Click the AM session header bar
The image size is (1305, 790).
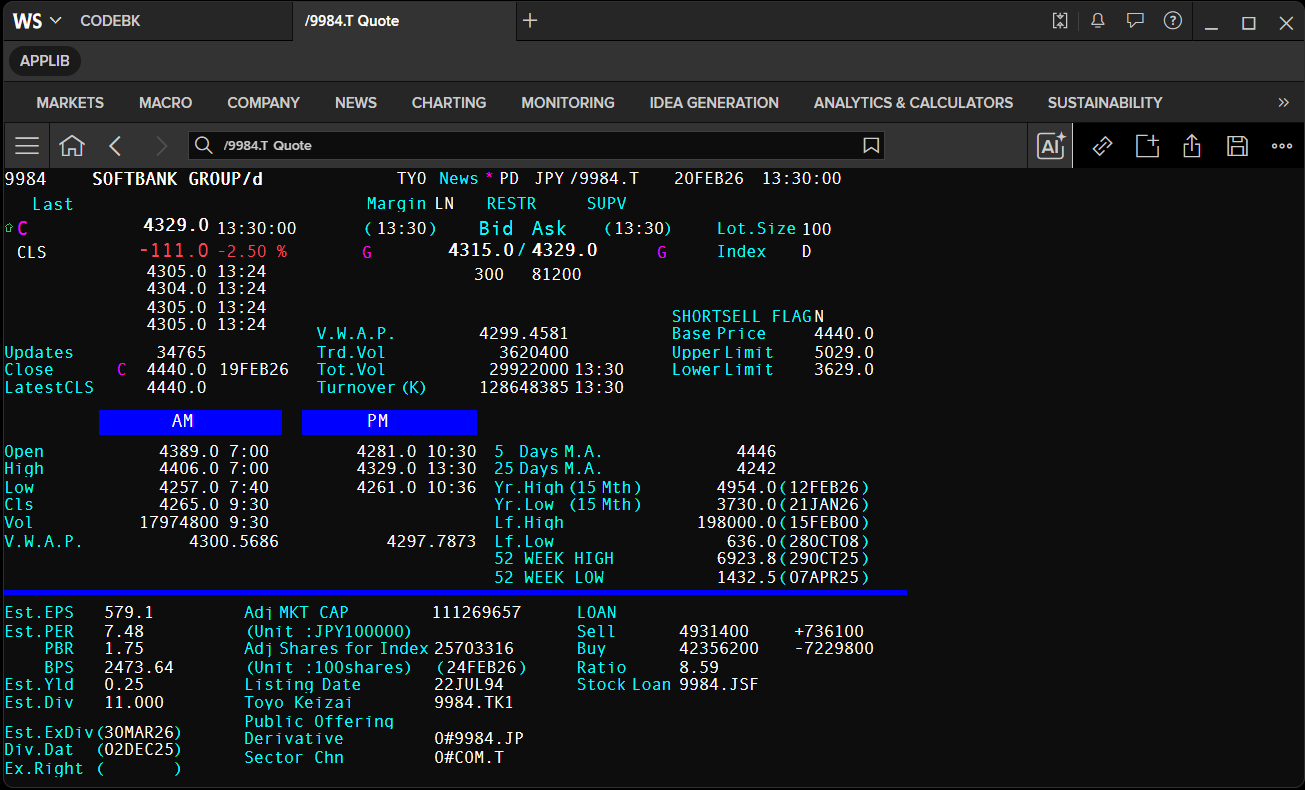tap(190, 422)
